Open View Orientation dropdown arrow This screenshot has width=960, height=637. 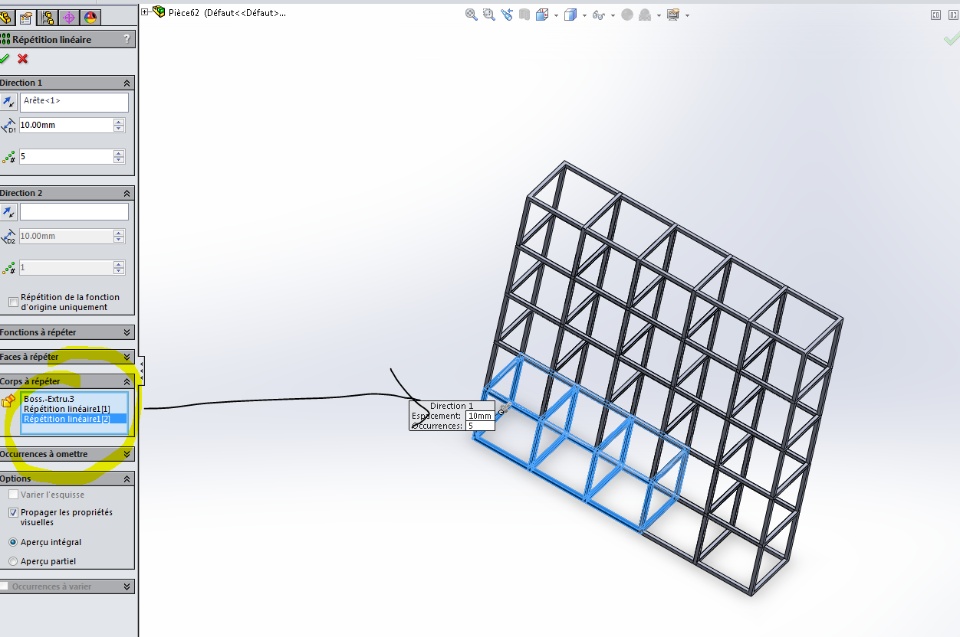[x=556, y=15]
